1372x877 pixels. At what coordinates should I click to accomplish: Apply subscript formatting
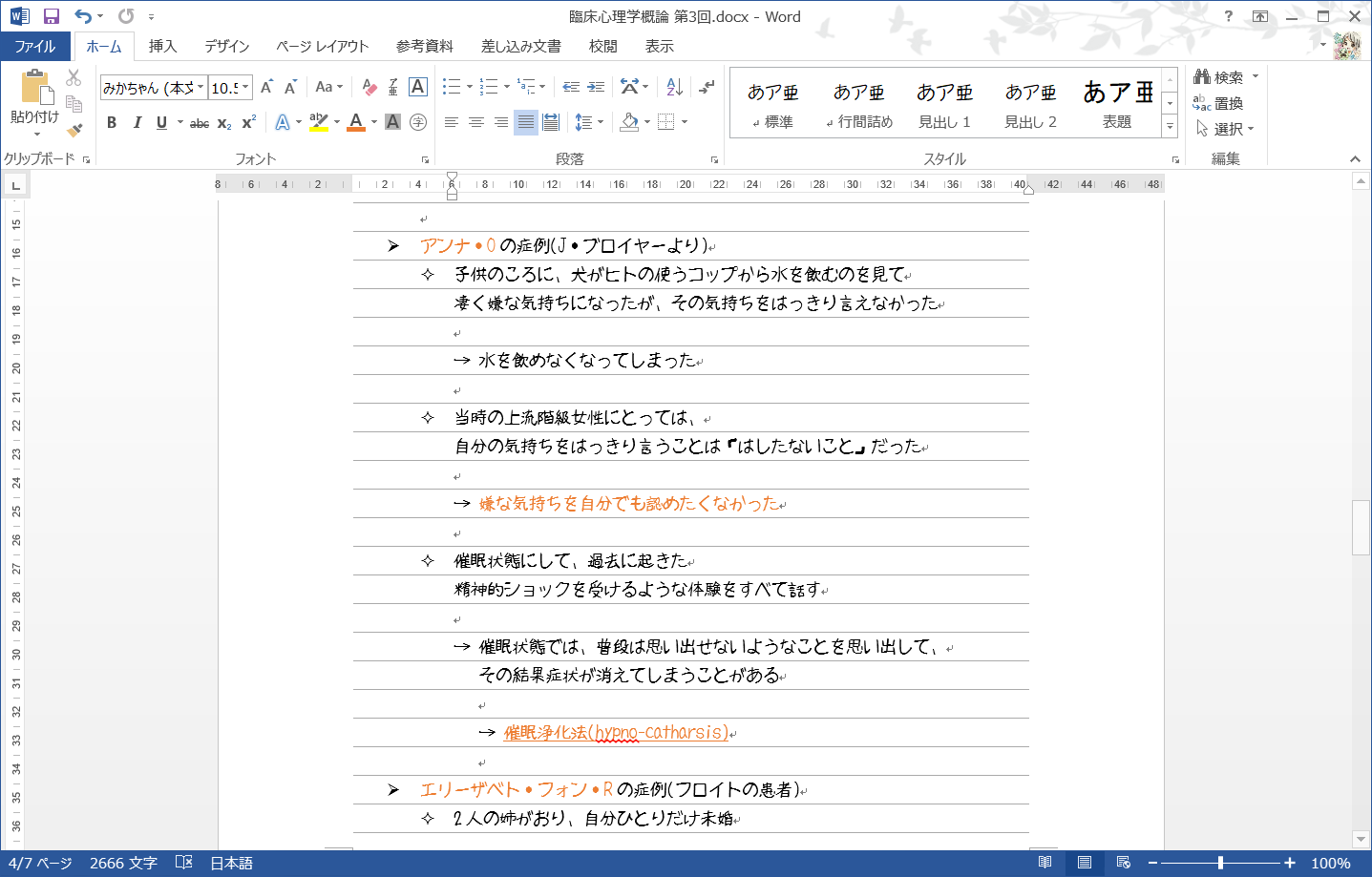224,122
